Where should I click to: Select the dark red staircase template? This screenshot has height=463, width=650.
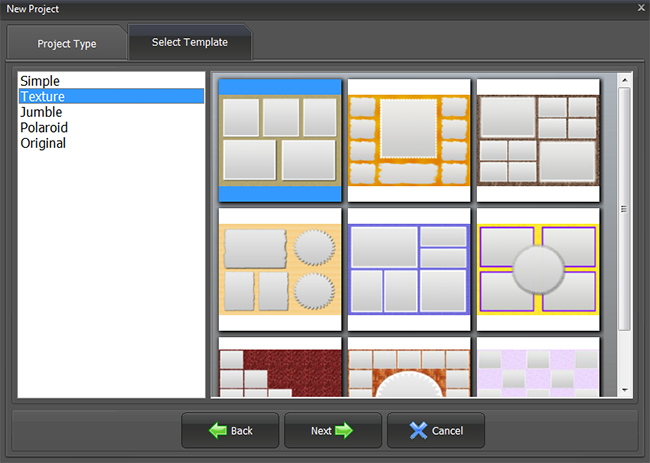click(x=280, y=367)
